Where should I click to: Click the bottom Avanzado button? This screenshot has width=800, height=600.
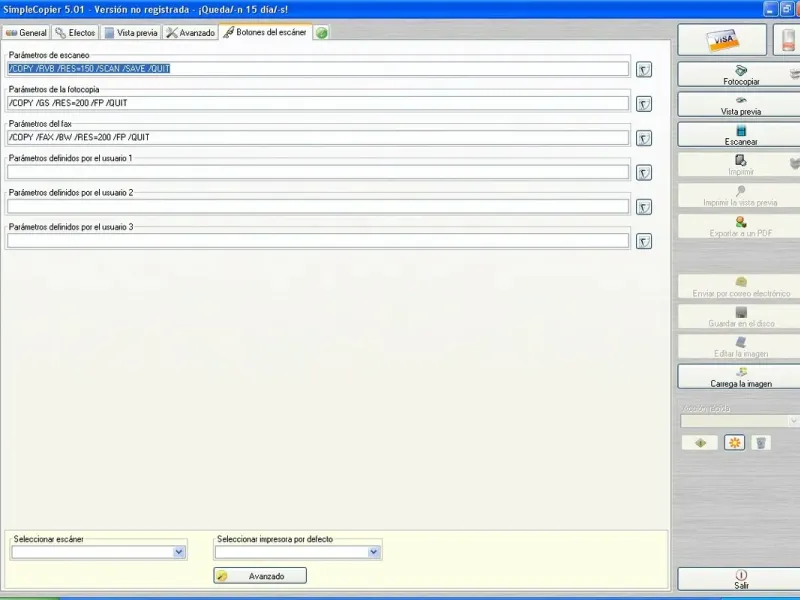260,576
